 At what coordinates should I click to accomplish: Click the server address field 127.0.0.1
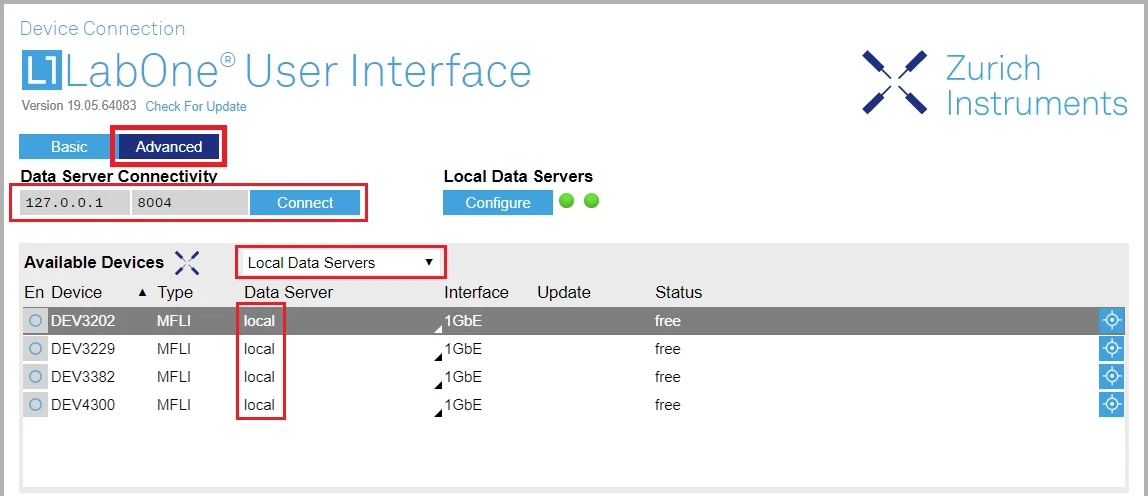coord(75,203)
